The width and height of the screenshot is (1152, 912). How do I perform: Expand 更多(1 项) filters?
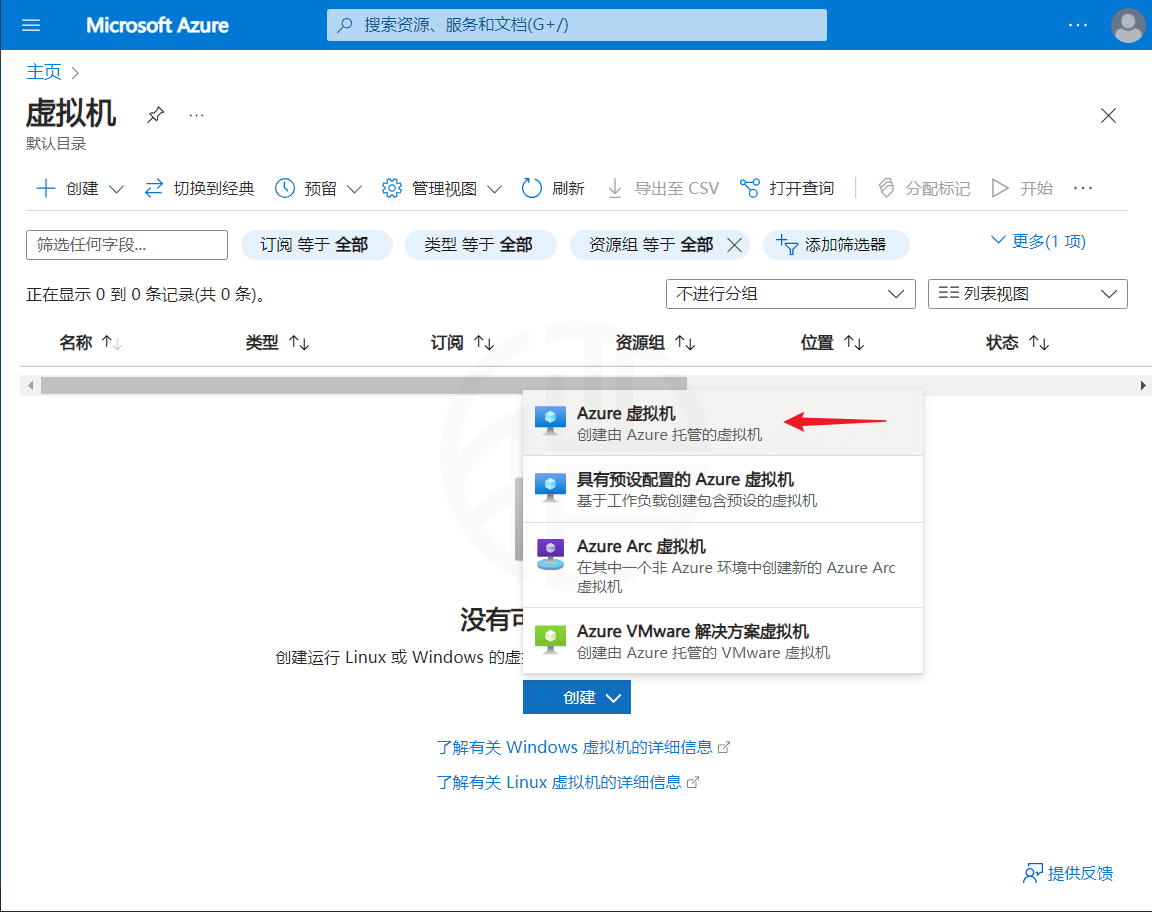pos(1038,241)
